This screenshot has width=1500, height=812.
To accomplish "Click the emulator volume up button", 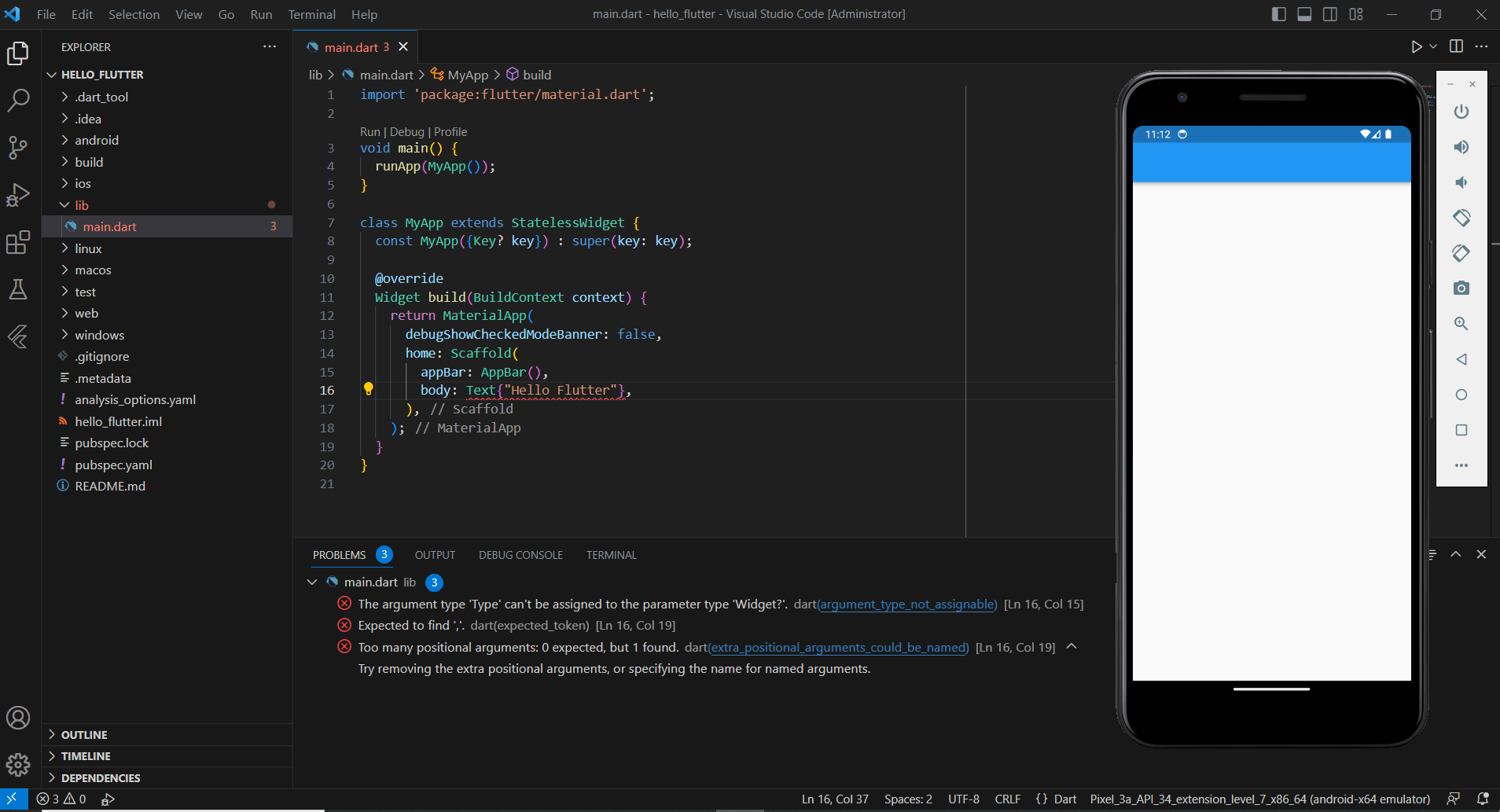I will coord(1461,147).
